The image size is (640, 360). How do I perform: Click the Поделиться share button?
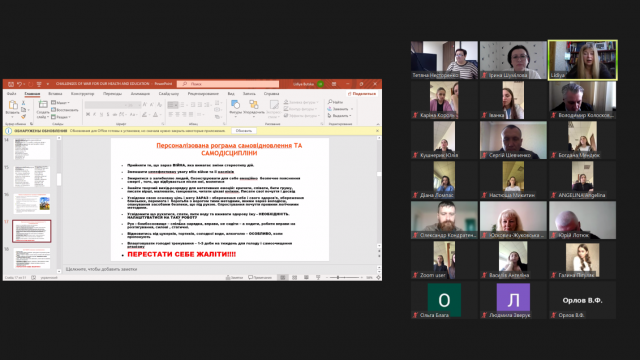(362, 94)
